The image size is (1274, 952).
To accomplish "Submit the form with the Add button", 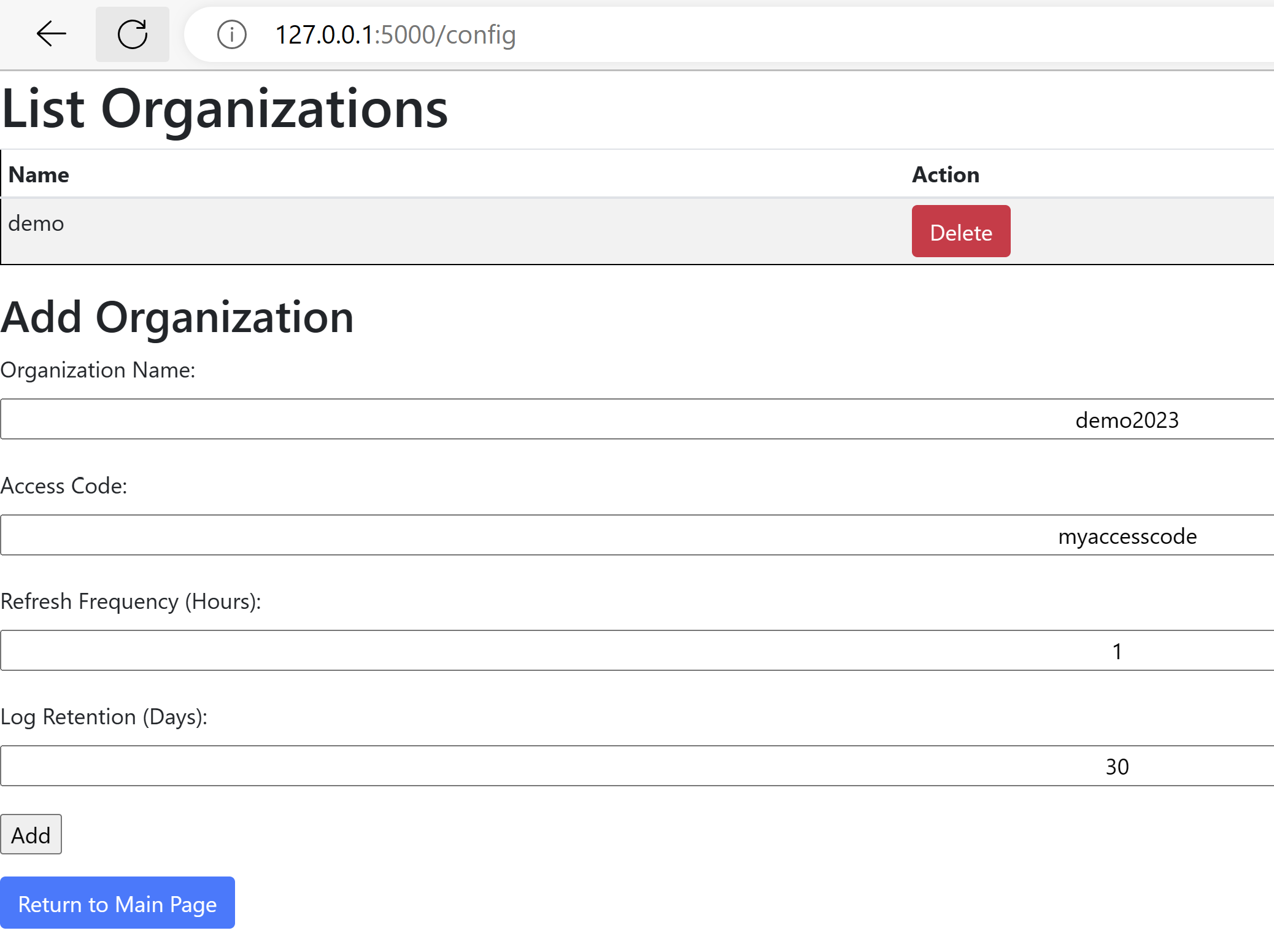I will 31,835.
